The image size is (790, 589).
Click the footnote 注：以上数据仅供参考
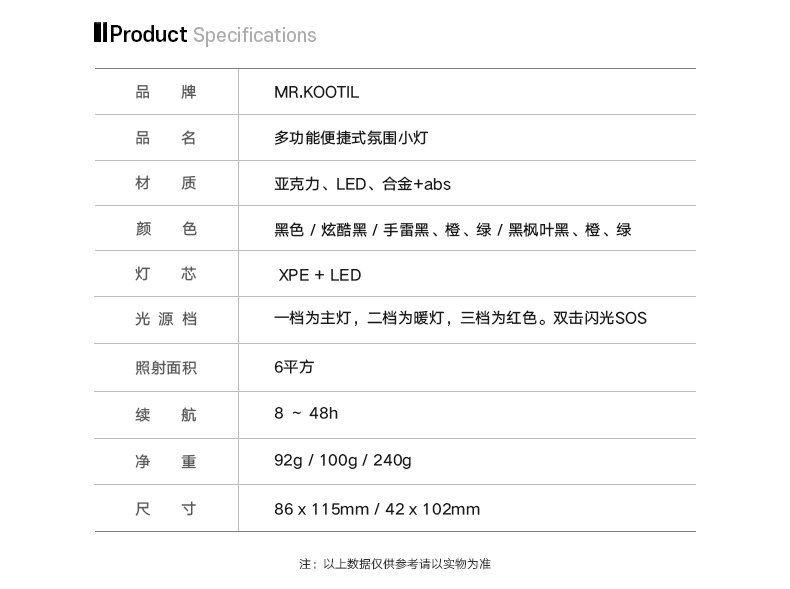tap(395, 564)
